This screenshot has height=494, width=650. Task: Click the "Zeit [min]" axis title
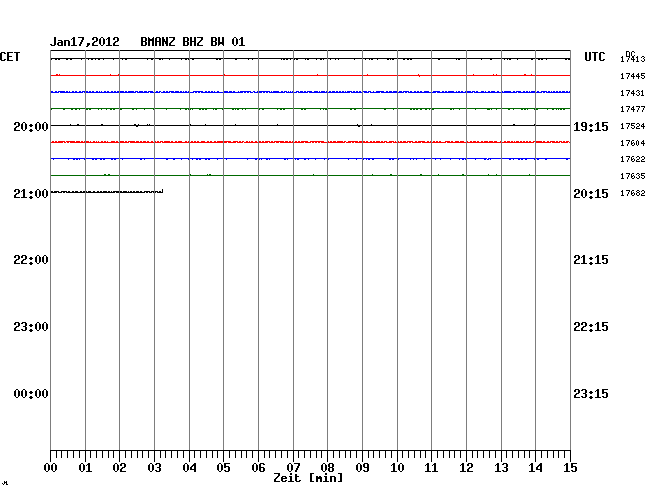click(x=308, y=478)
